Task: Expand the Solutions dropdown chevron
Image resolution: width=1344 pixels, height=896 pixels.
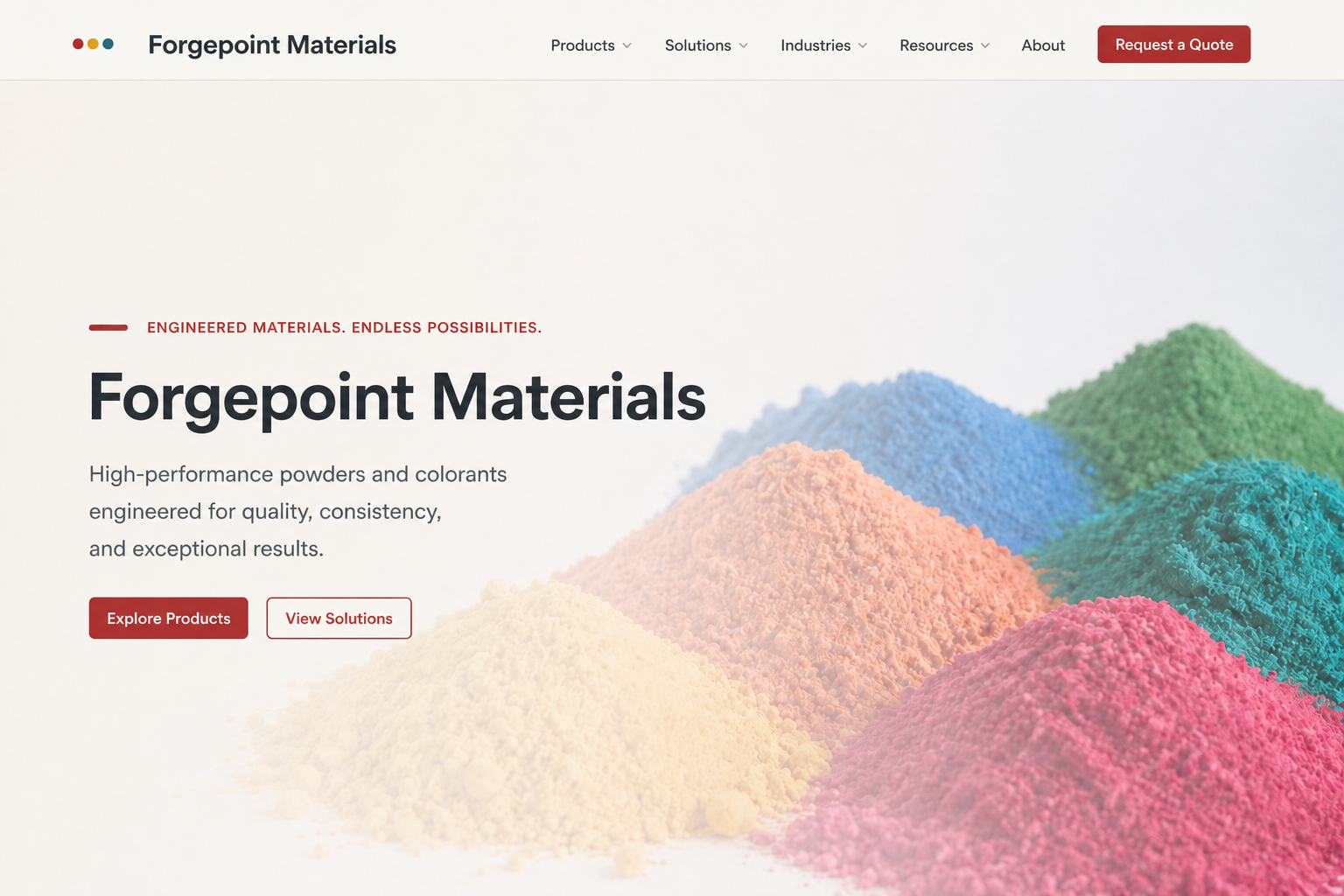Action: pos(743,45)
